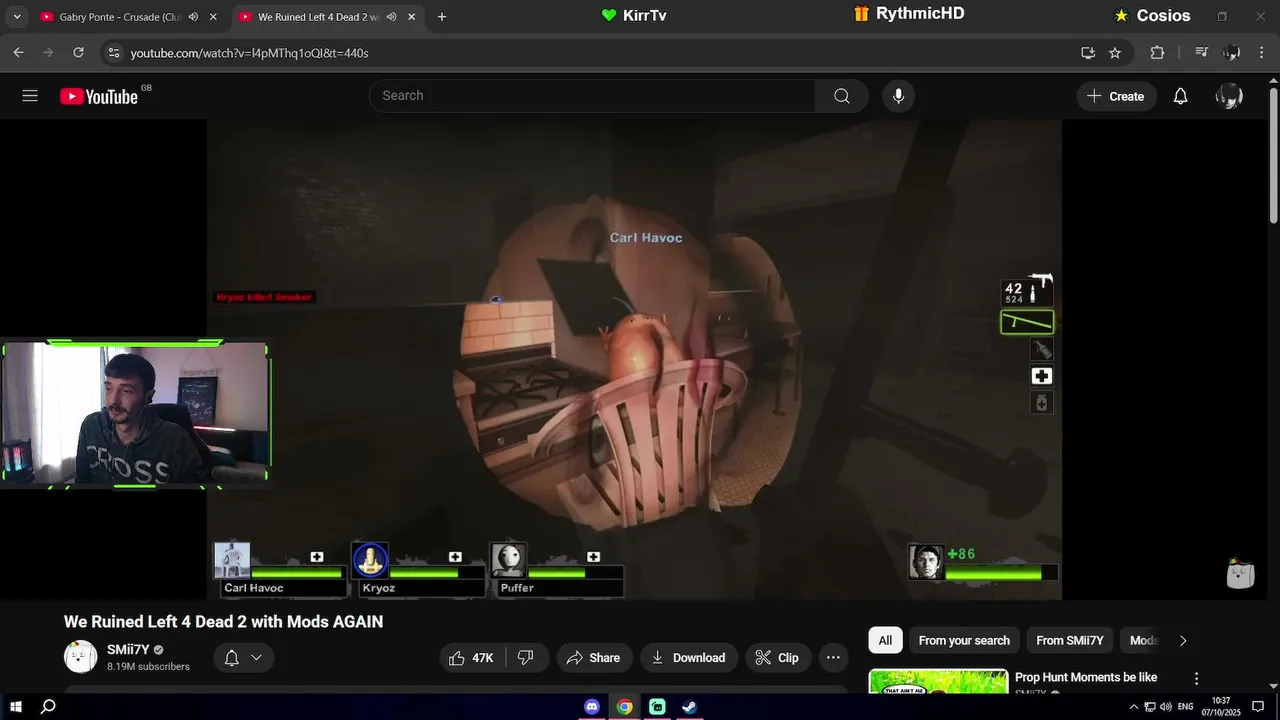1280x720 pixels.
Task: Dislike the video
Action: 527,658
